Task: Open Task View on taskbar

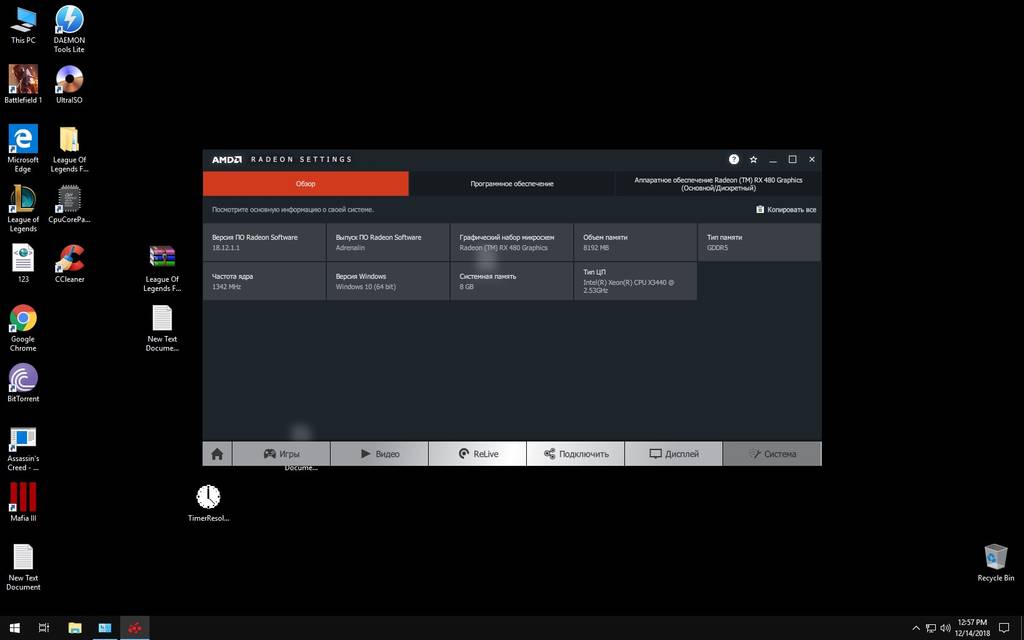Action: point(44,628)
